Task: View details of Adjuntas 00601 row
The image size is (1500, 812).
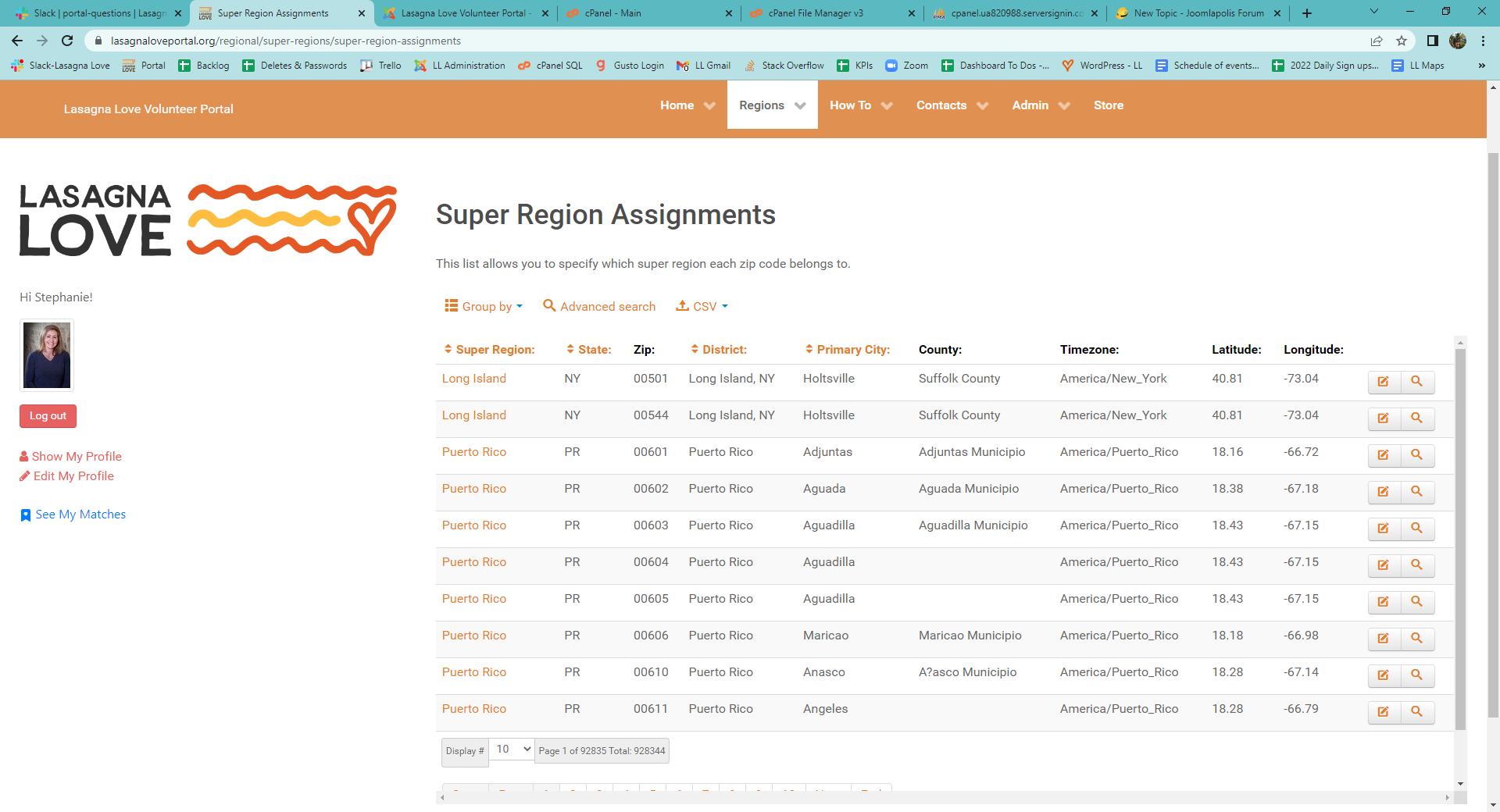Action: tap(1417, 455)
